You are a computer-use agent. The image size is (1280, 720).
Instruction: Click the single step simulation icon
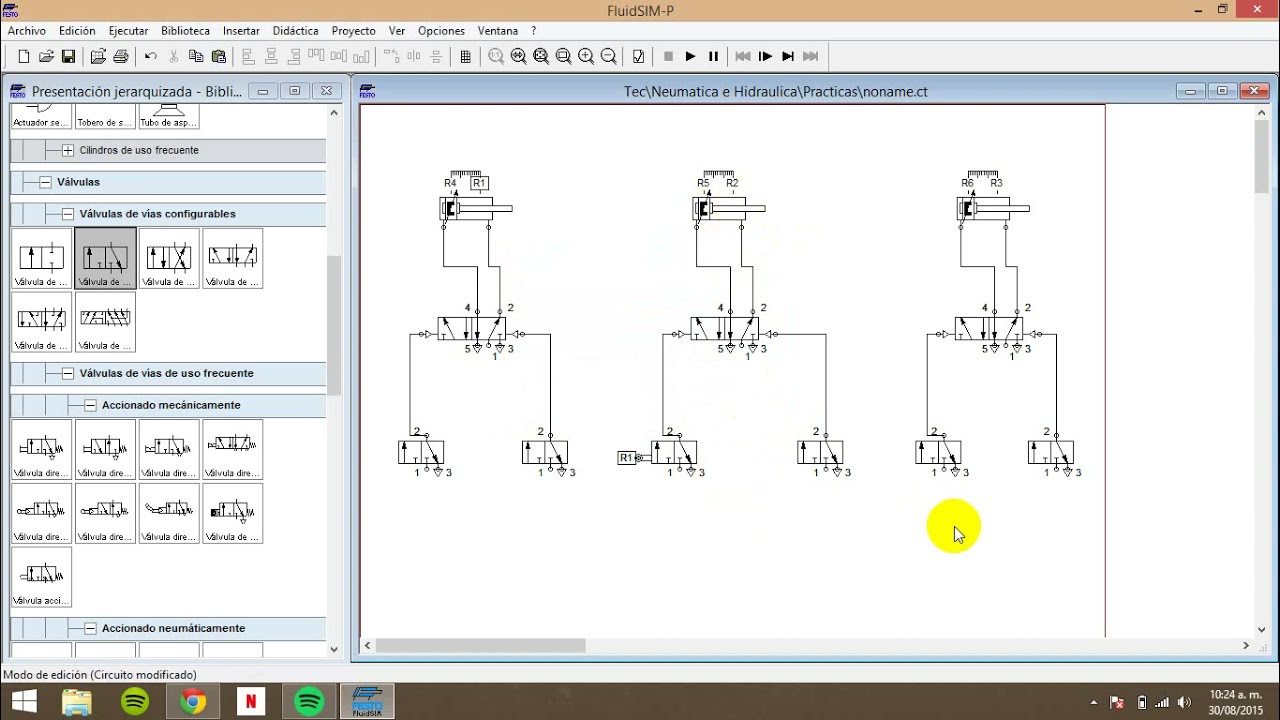(x=765, y=57)
